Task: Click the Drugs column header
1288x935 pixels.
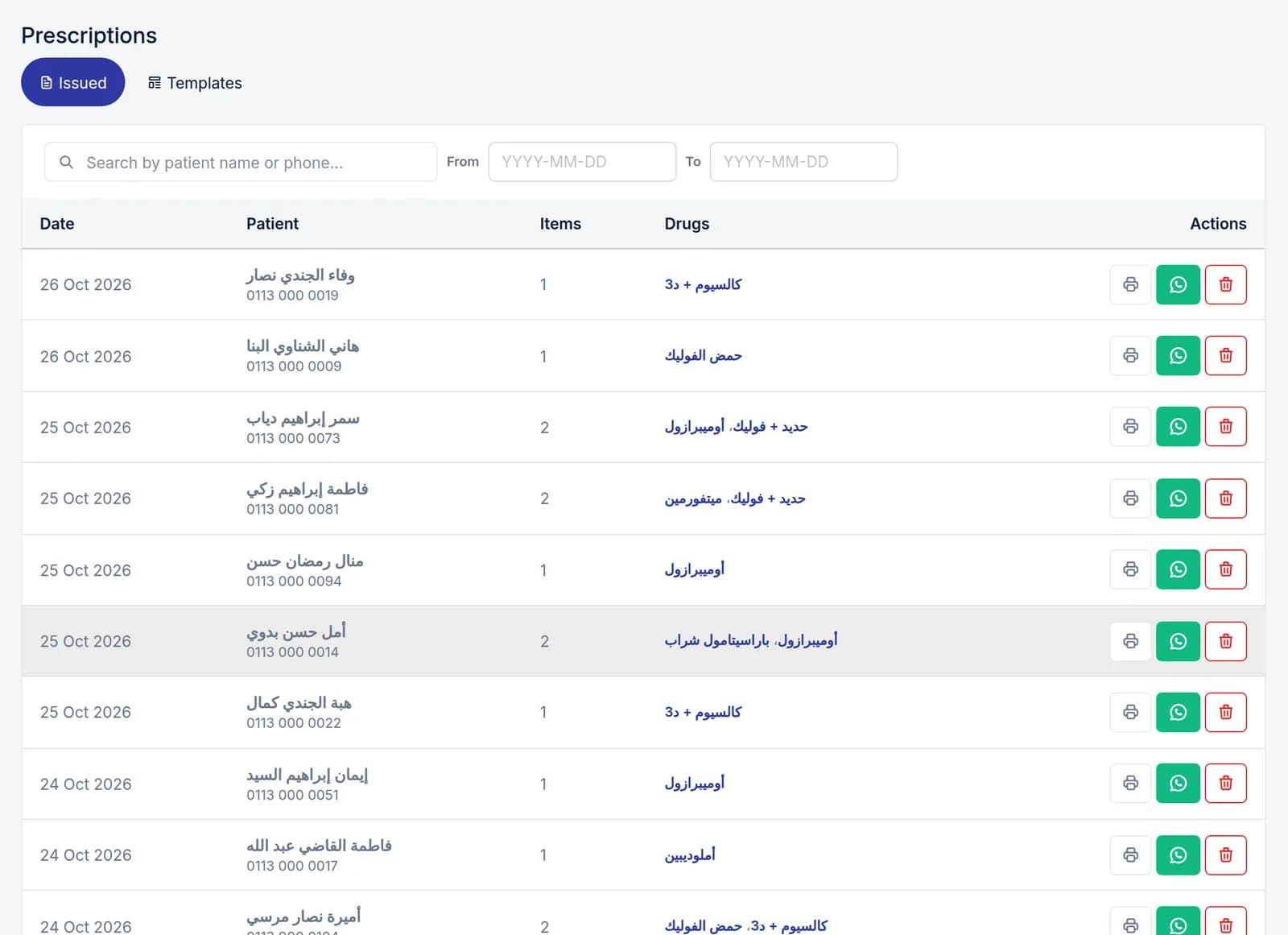Action: pos(687,224)
